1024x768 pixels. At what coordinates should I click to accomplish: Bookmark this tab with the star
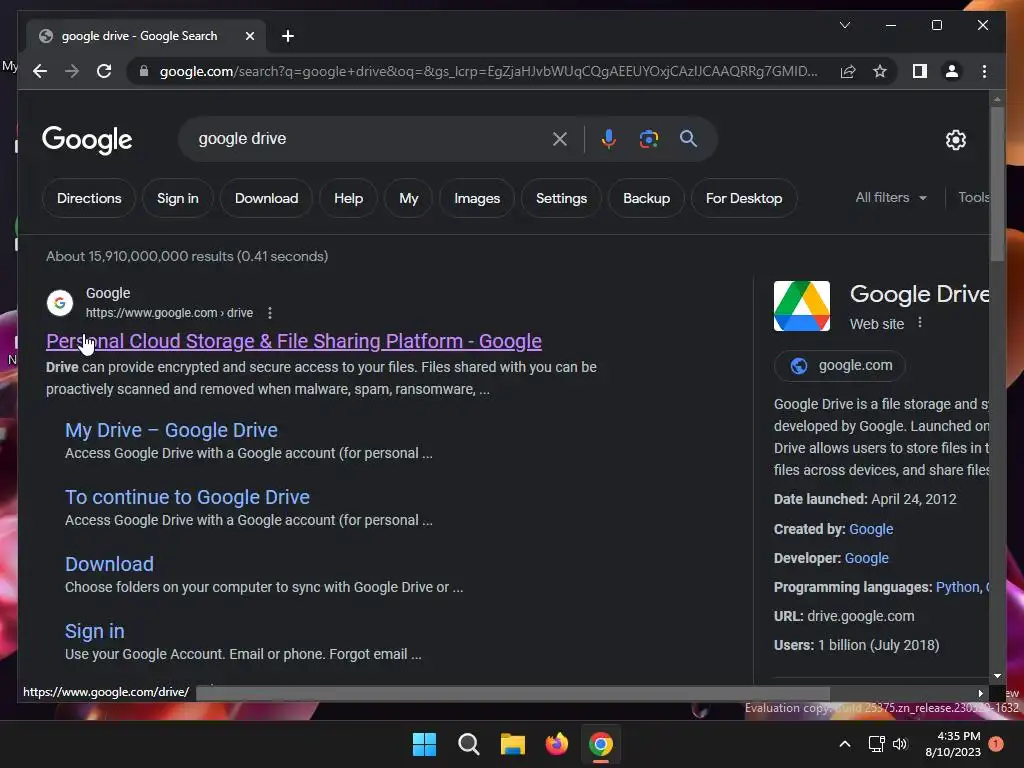pos(880,71)
